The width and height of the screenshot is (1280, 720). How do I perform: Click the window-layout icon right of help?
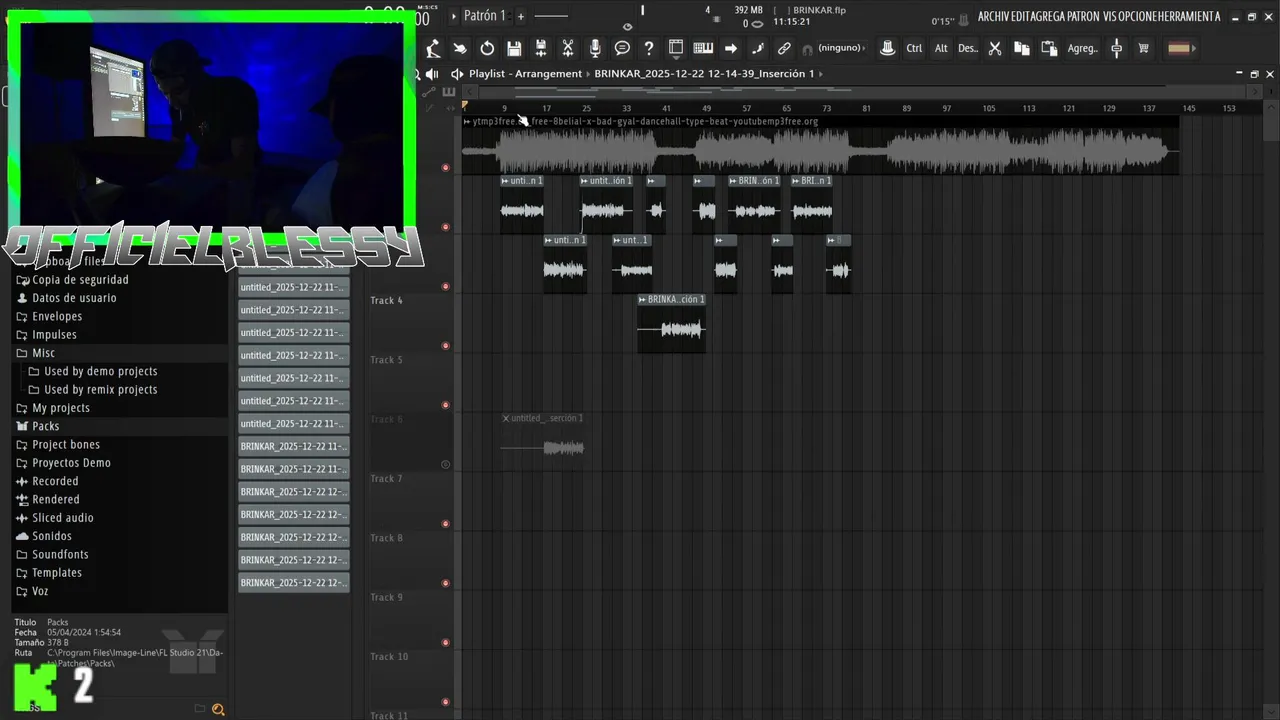tap(676, 48)
